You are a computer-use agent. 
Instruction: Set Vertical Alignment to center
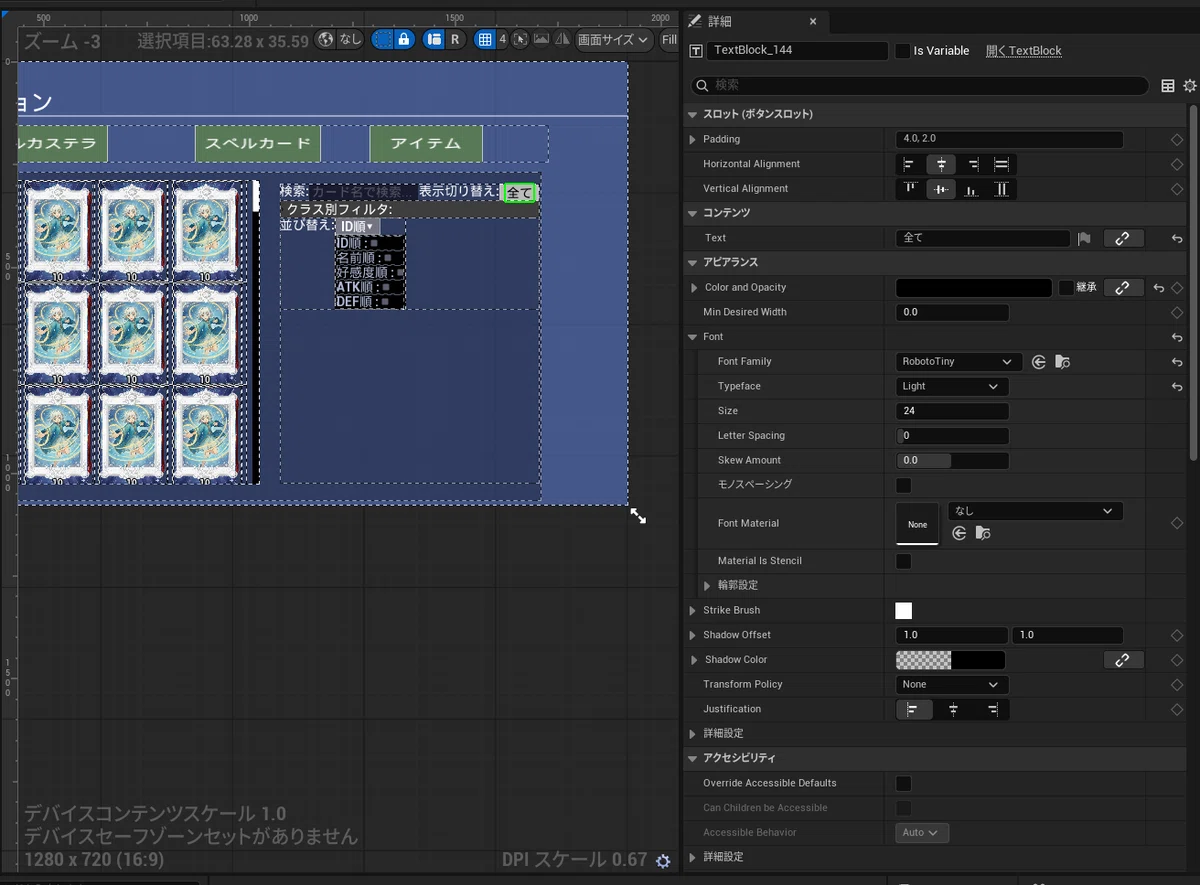pyautogui.click(x=940, y=189)
